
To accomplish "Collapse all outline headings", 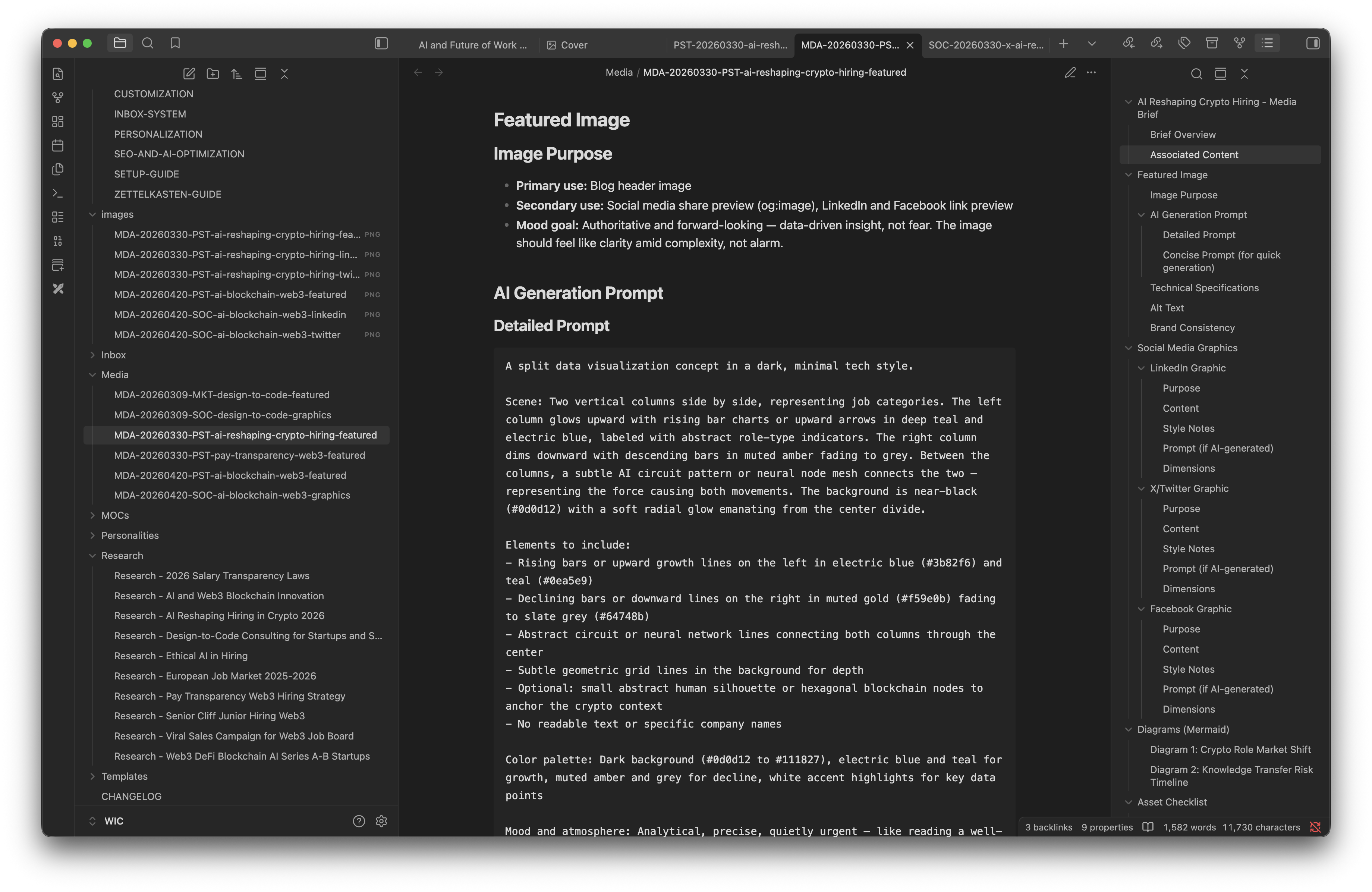I will [x=1244, y=74].
